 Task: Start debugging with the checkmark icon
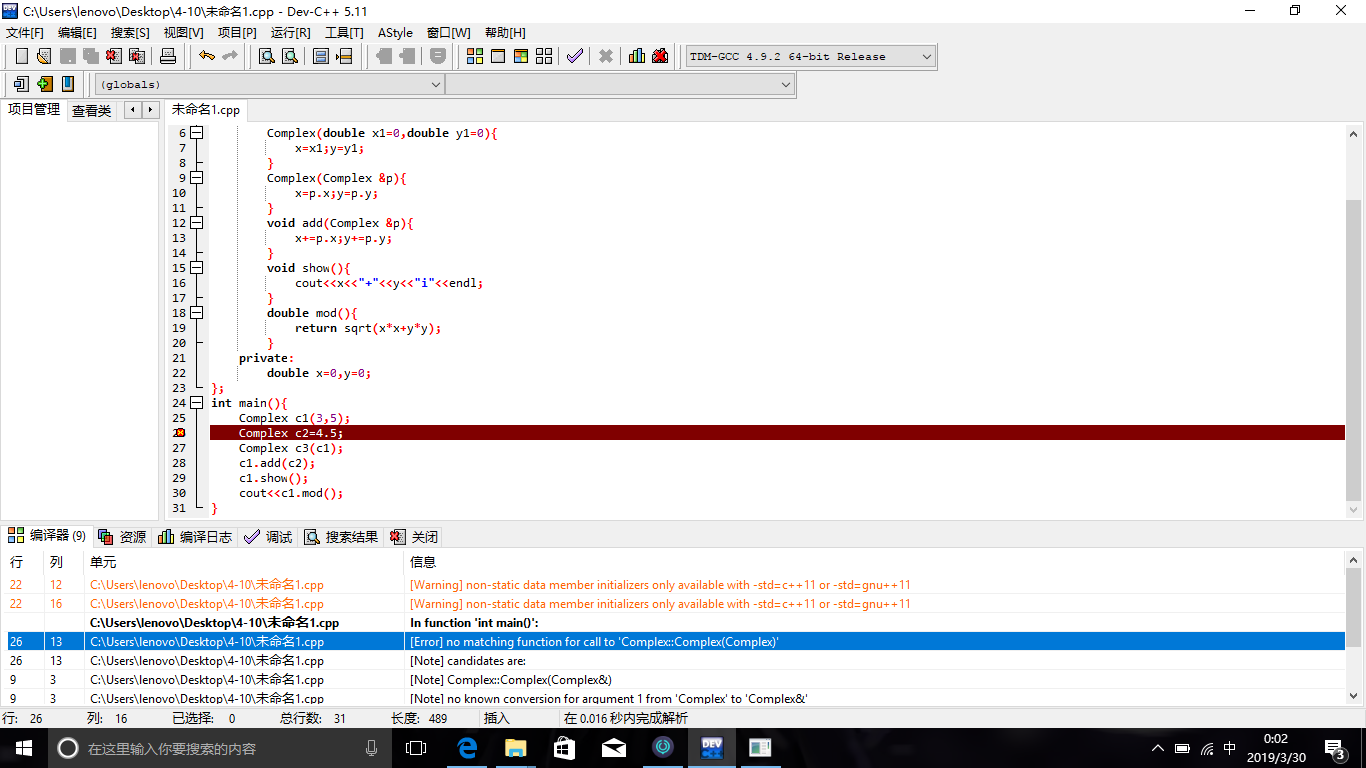[x=574, y=56]
